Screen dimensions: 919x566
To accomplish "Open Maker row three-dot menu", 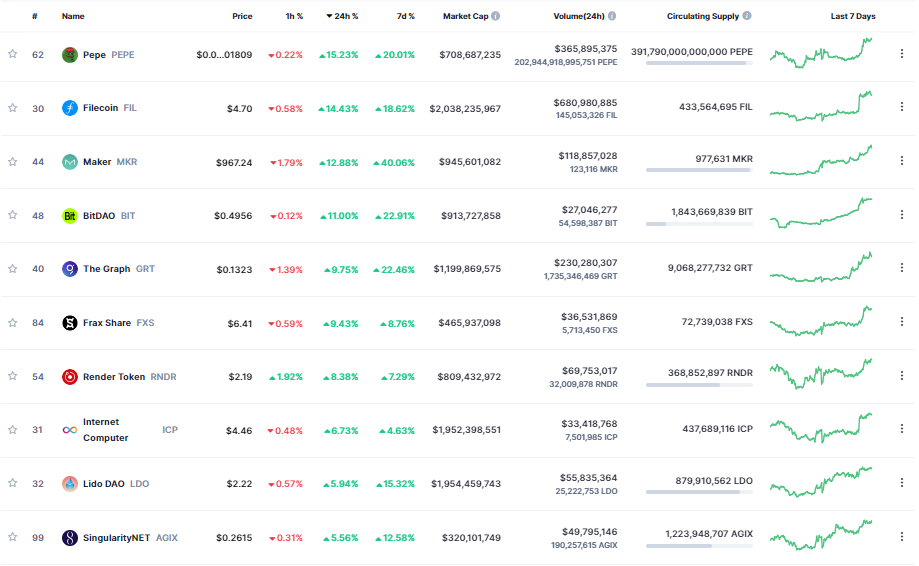I will 901,161.
